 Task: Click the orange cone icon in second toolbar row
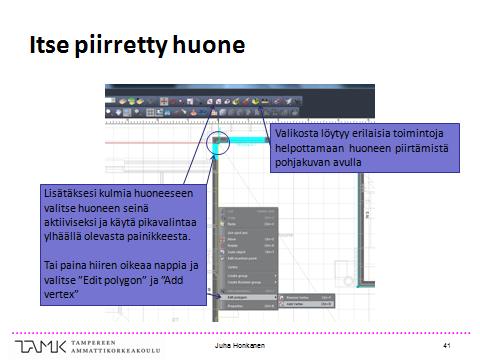[x=193, y=113]
